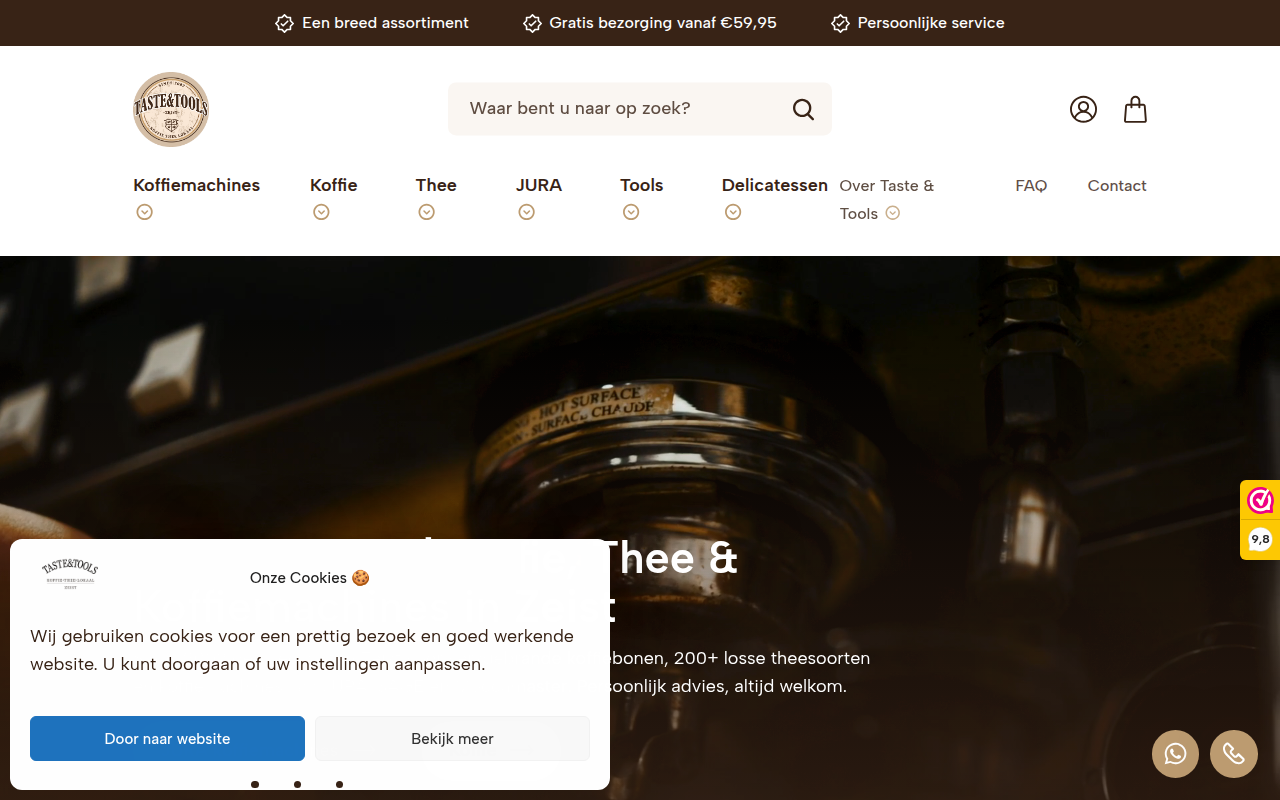The width and height of the screenshot is (1280, 800).
Task: Expand the Koffie menu chevron
Action: (321, 212)
